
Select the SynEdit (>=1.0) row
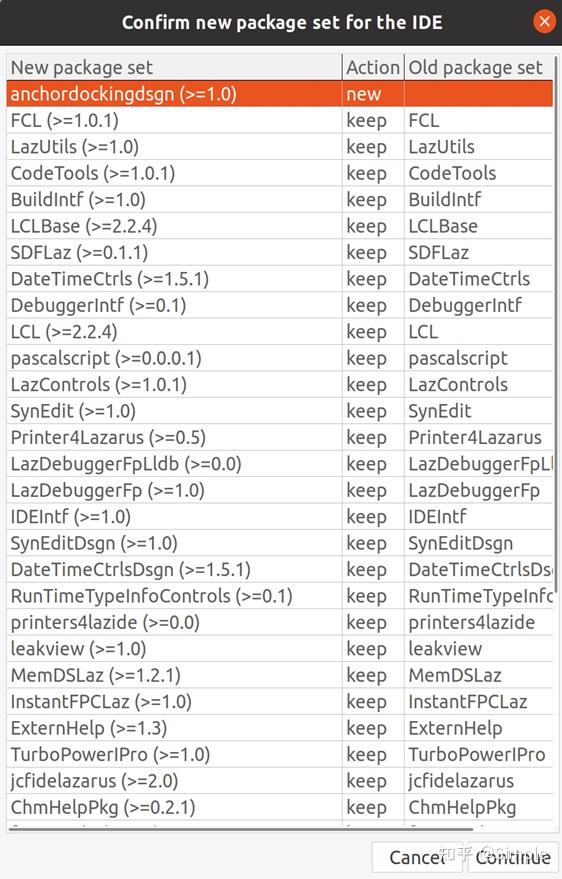(280, 411)
